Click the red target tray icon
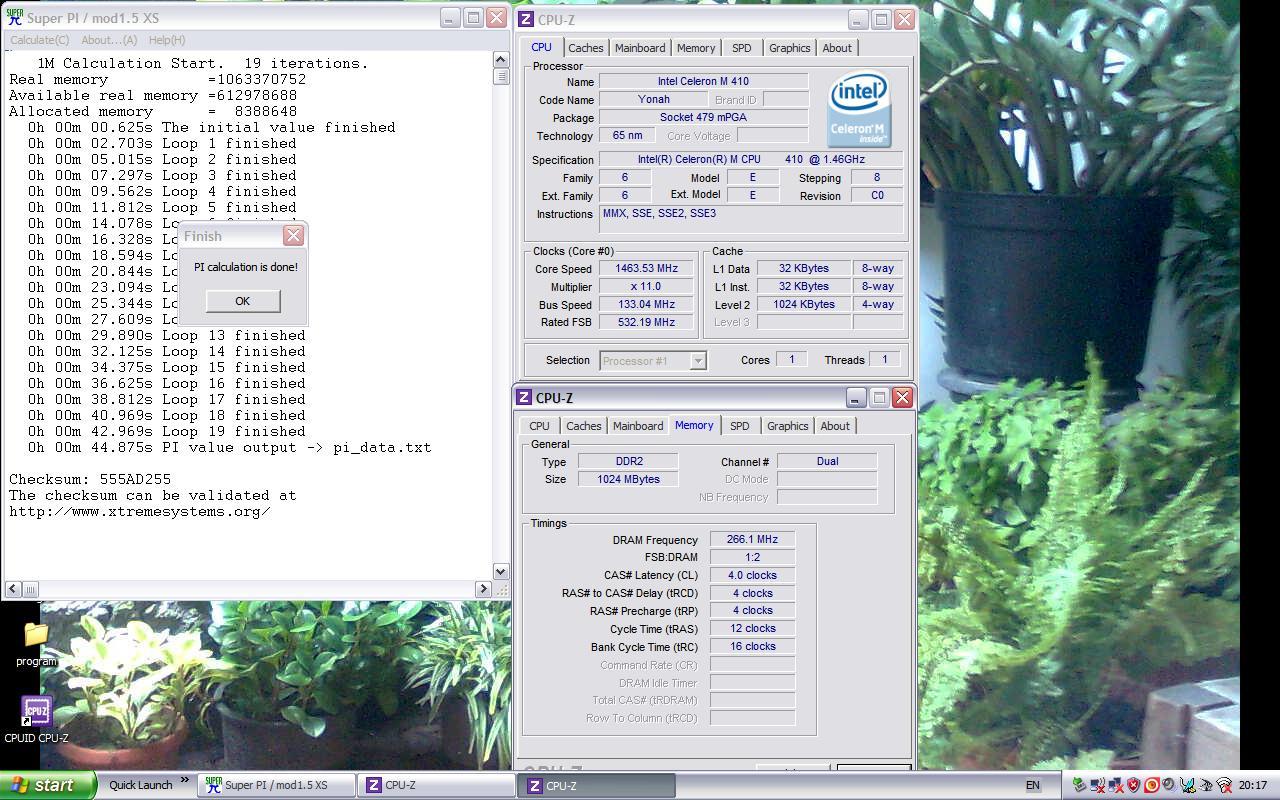1280x800 pixels. pos(1152,786)
